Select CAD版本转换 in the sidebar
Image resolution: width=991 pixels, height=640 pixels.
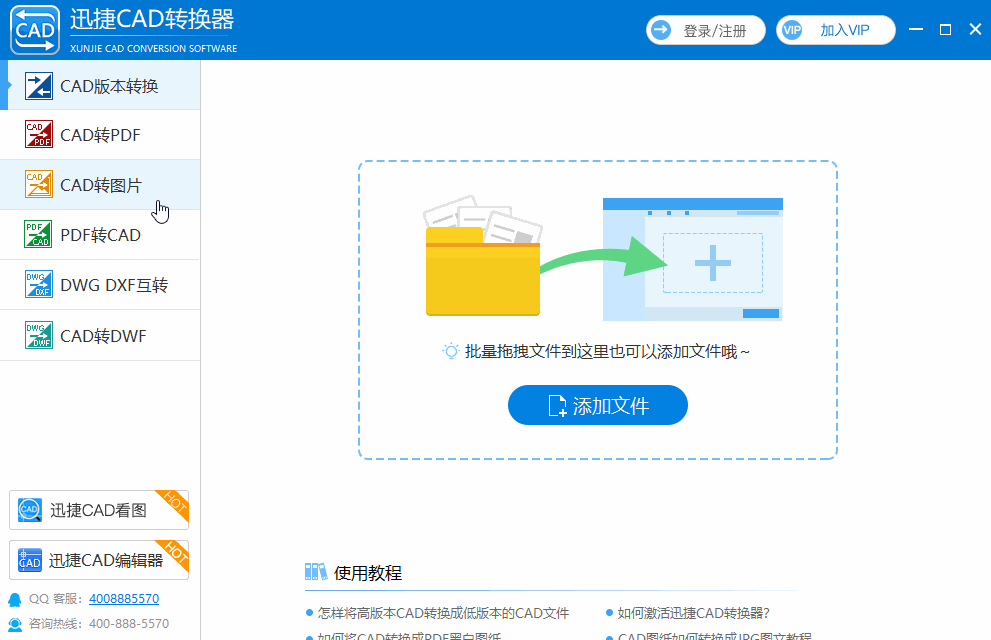point(100,85)
